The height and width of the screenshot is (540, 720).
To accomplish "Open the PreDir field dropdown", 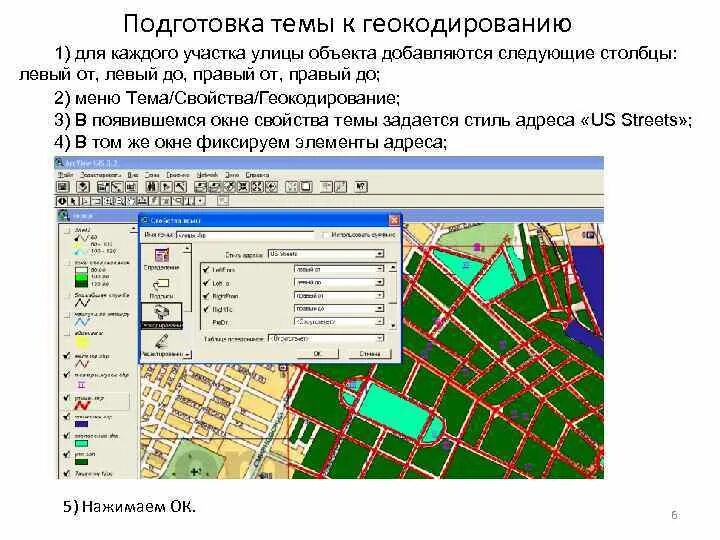I will tap(380, 322).
